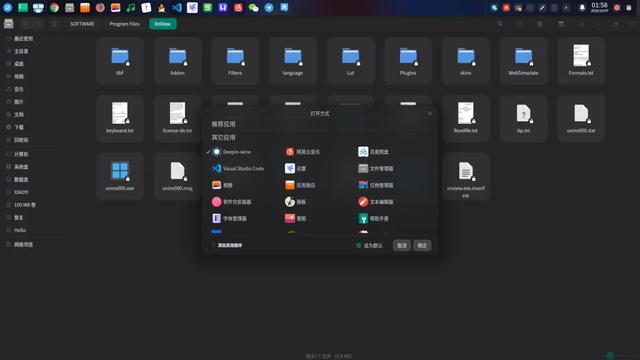This screenshot has width=640, height=360.
Task: Open Telegram from the dock
Action: point(269,7)
